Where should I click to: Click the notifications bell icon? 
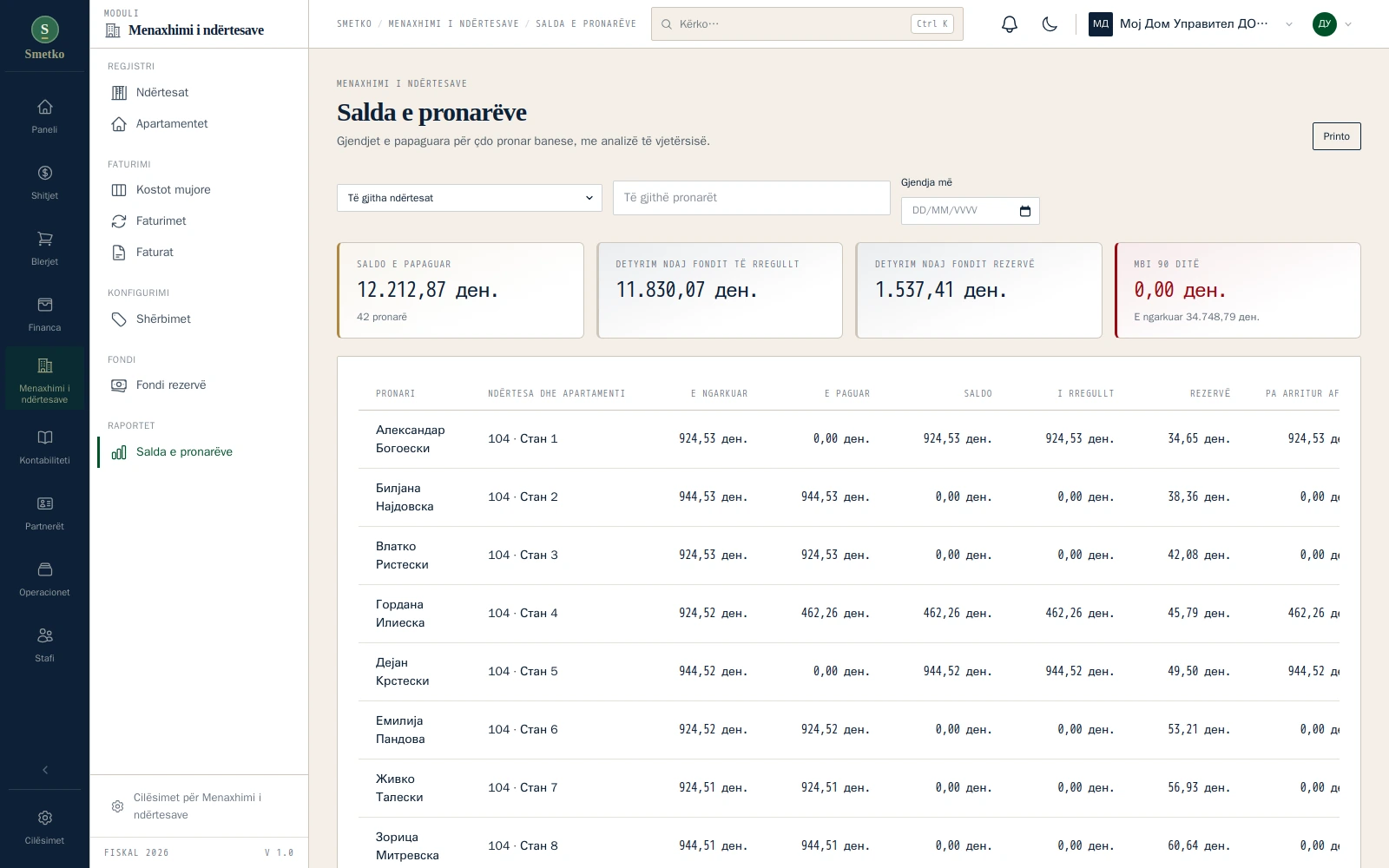[1009, 24]
